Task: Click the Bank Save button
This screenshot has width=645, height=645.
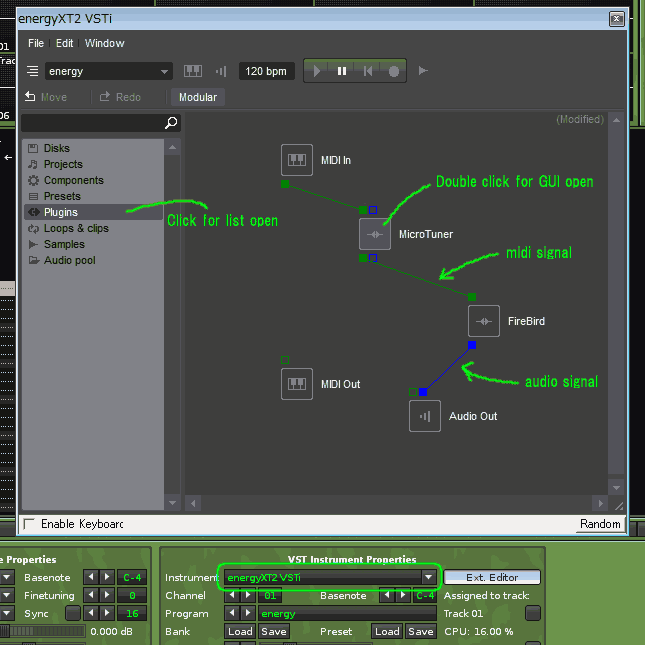Action: 274,631
